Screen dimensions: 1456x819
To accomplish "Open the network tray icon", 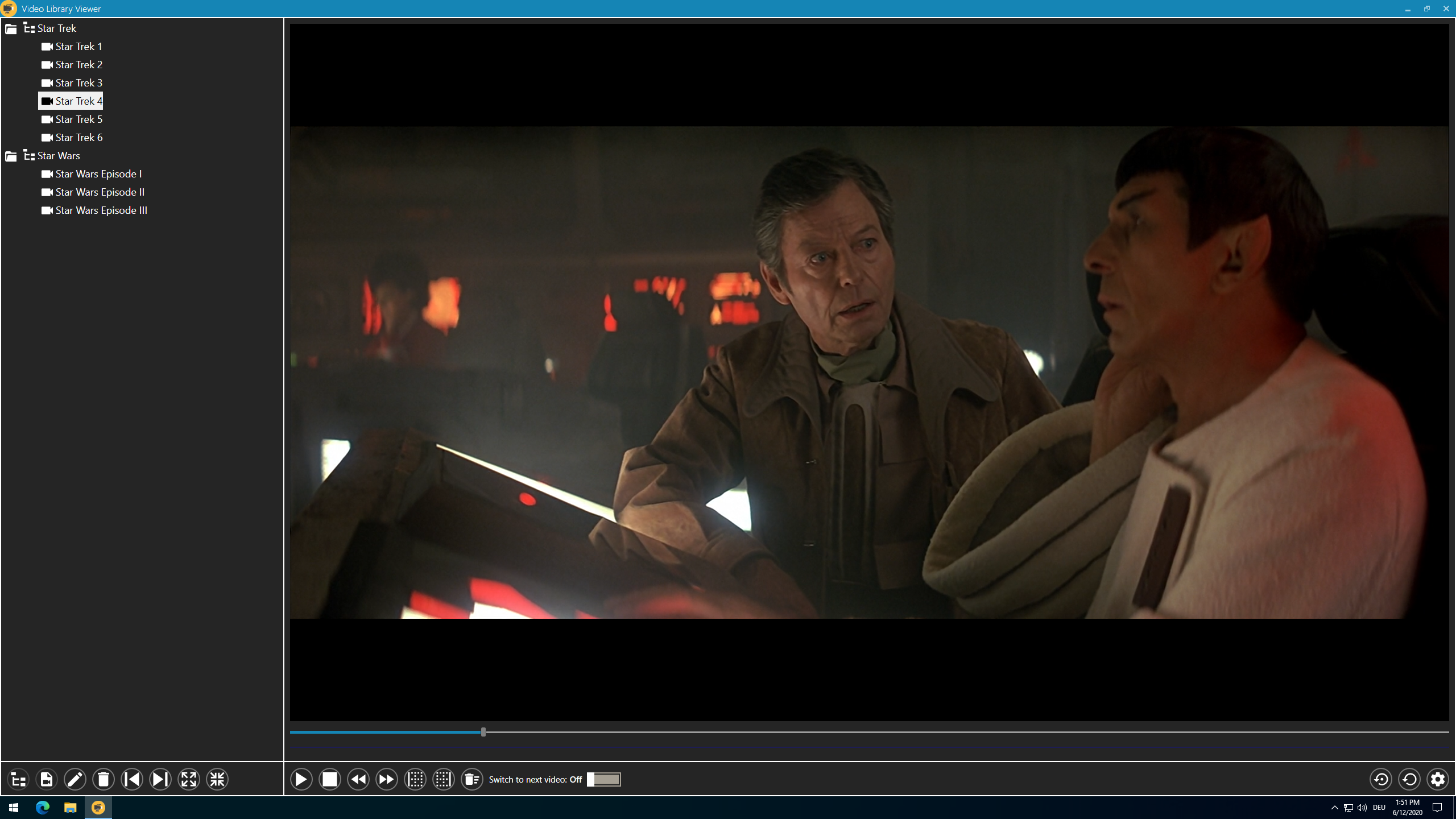I will (x=1348, y=808).
